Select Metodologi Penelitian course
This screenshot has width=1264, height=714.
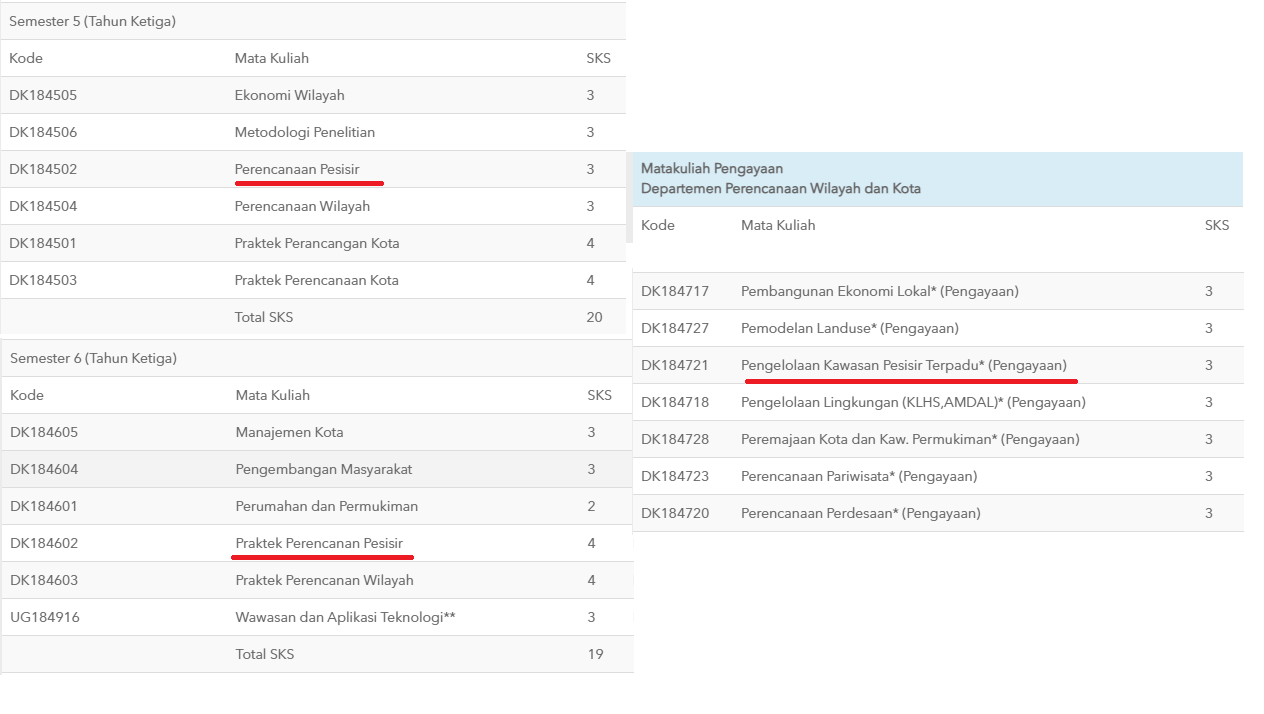pos(304,132)
